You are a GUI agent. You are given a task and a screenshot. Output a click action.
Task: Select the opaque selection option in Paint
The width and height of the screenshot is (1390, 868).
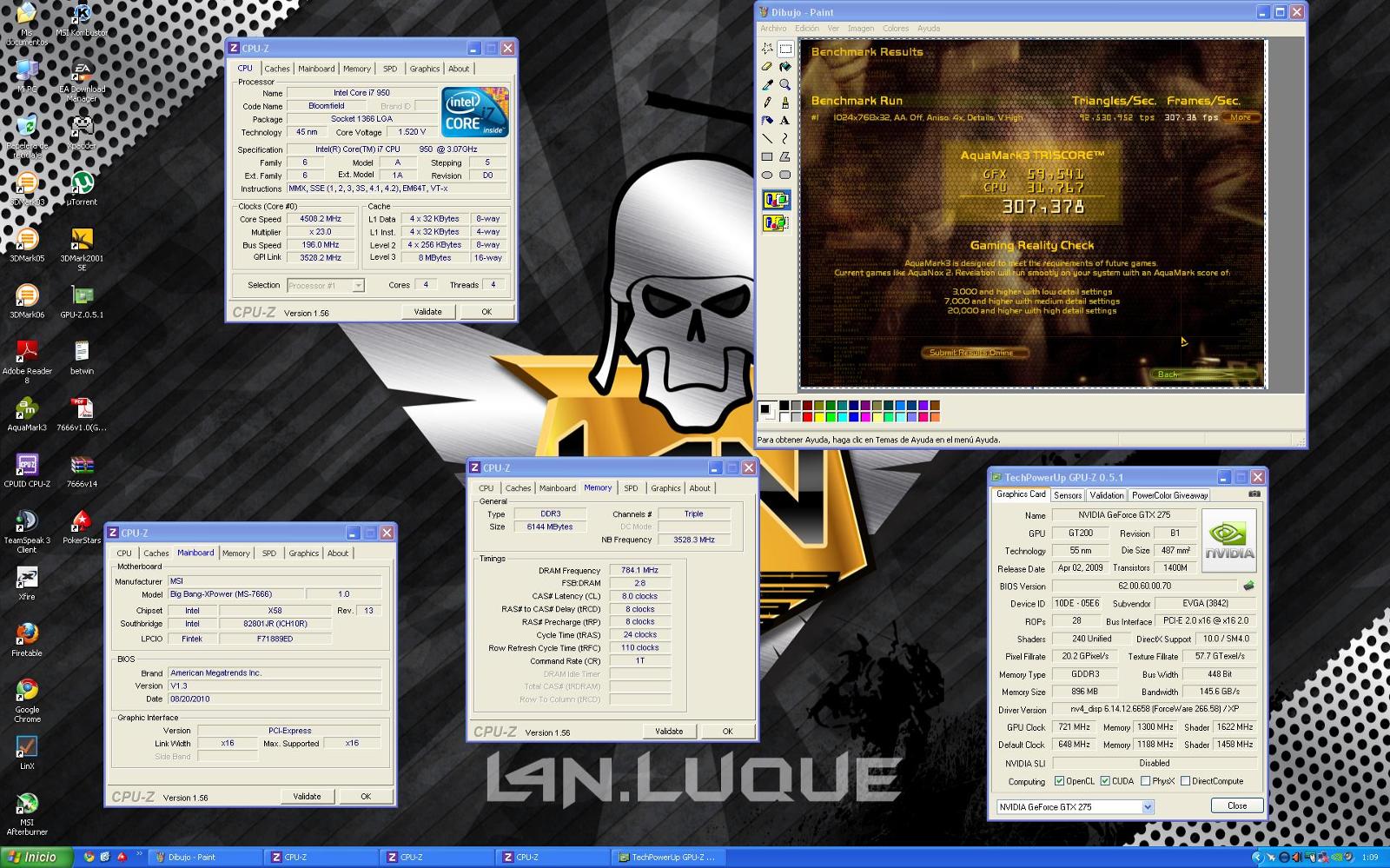click(x=776, y=201)
